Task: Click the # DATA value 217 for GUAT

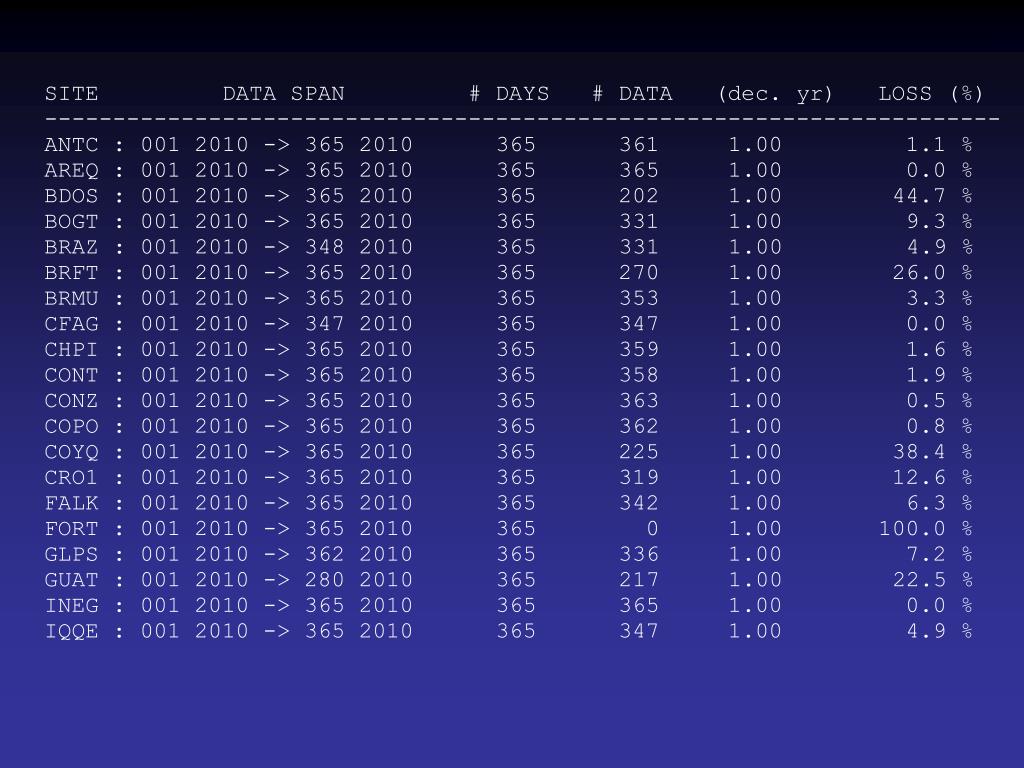Action: point(639,579)
